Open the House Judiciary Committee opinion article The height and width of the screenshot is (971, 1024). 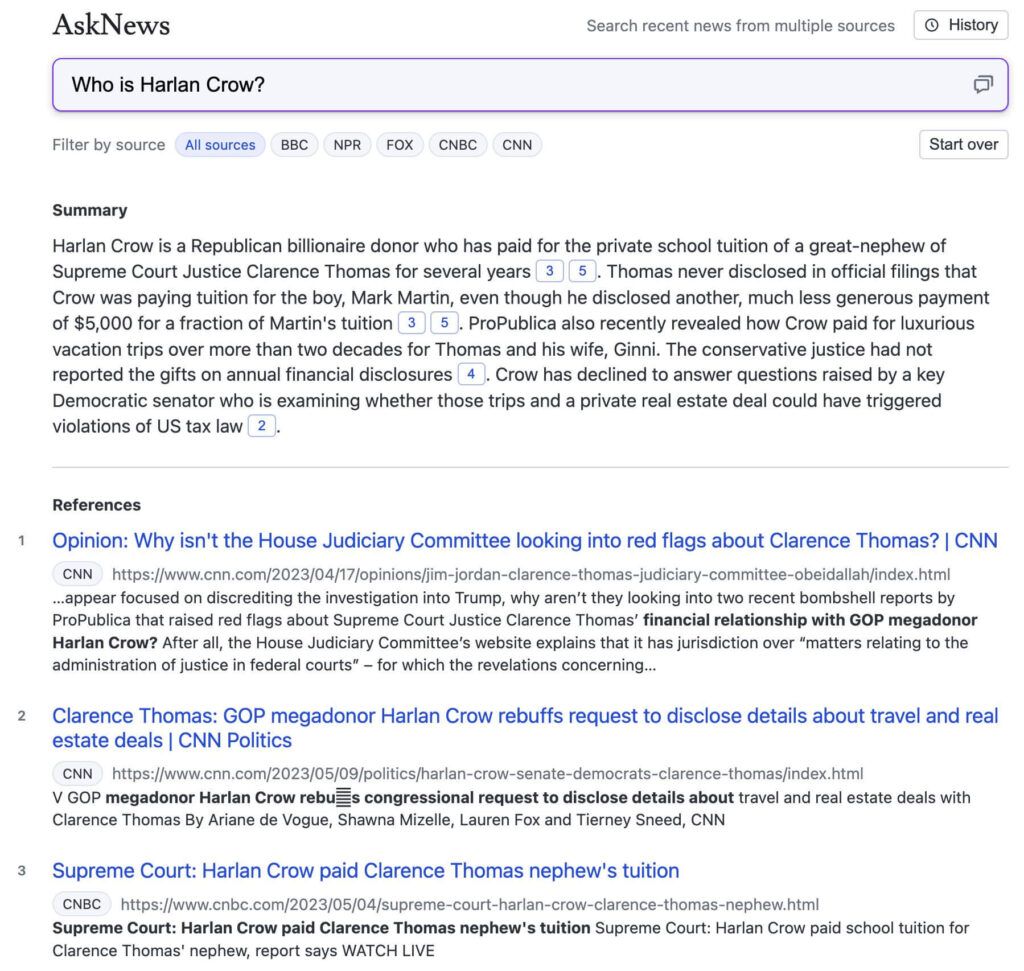coord(524,541)
